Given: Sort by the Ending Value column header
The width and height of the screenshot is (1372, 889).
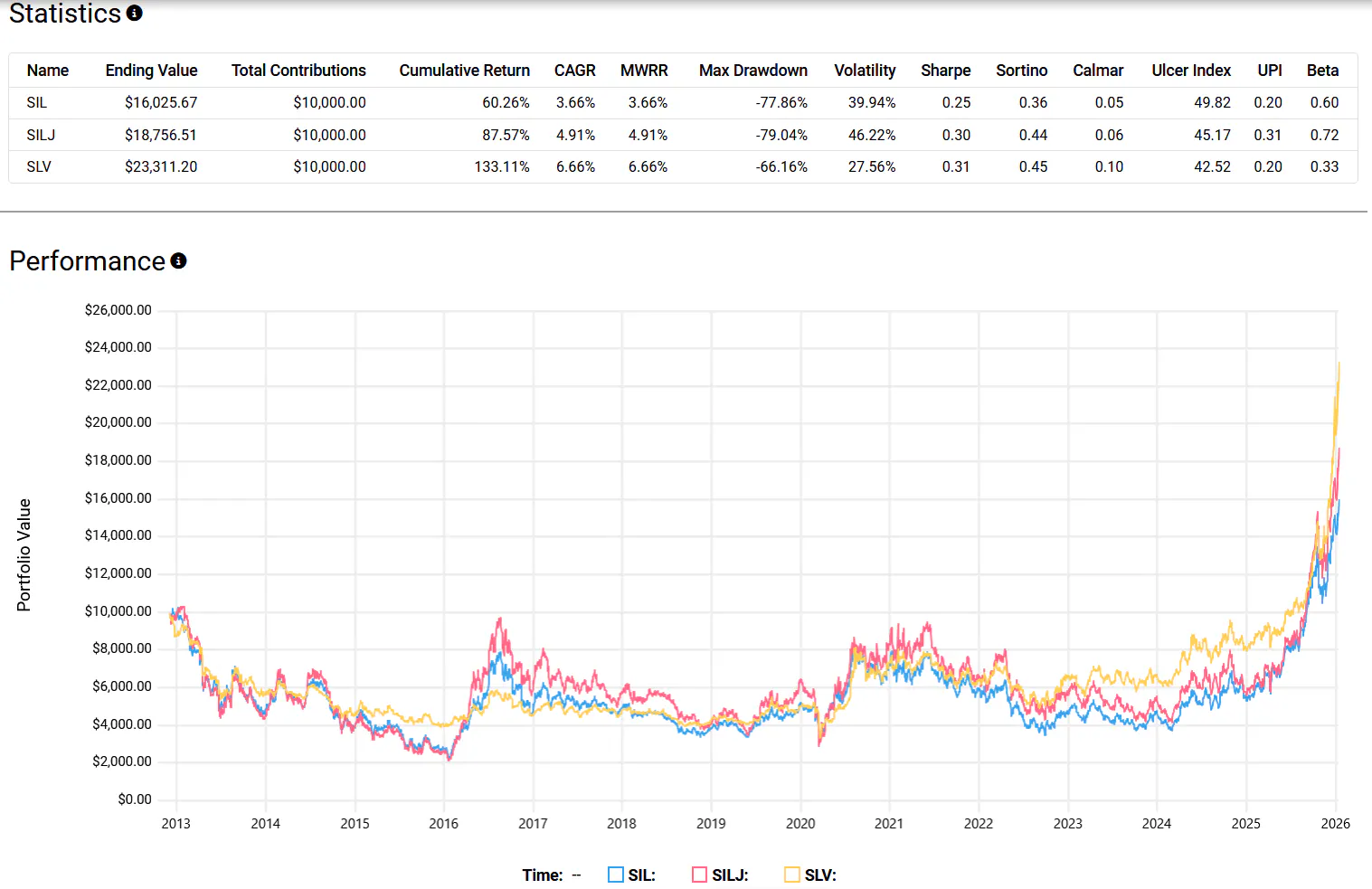Looking at the screenshot, I should pyautogui.click(x=151, y=71).
